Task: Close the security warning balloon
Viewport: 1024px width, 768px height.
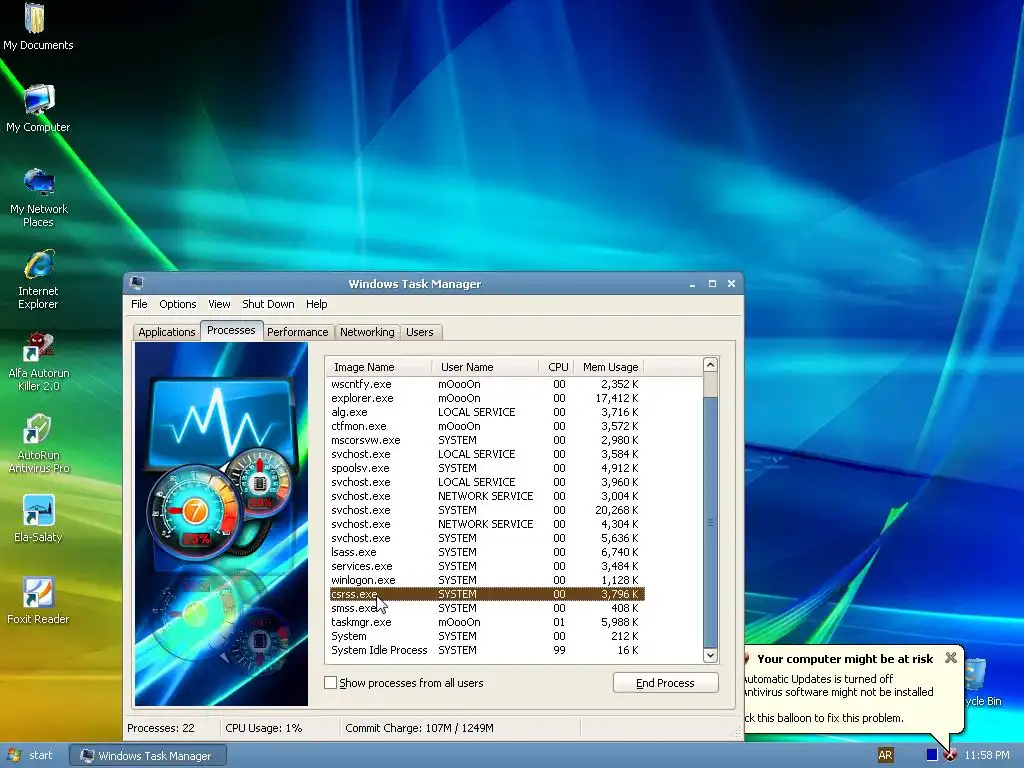Action: point(951,658)
